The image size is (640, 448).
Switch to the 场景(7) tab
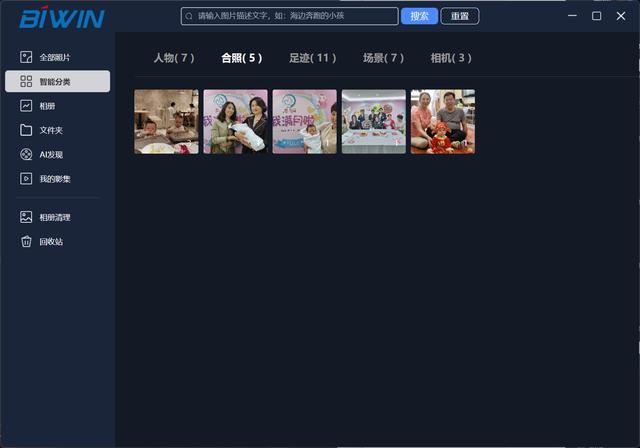(383, 58)
